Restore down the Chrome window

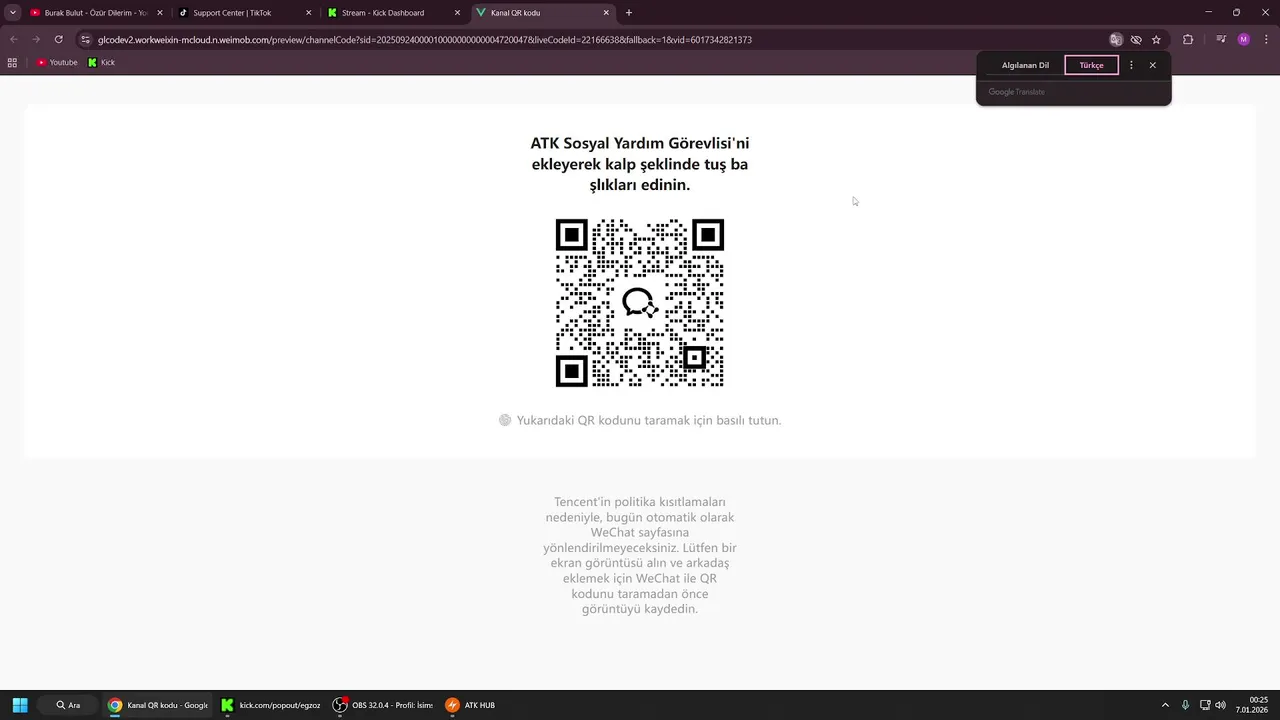tap(1236, 13)
